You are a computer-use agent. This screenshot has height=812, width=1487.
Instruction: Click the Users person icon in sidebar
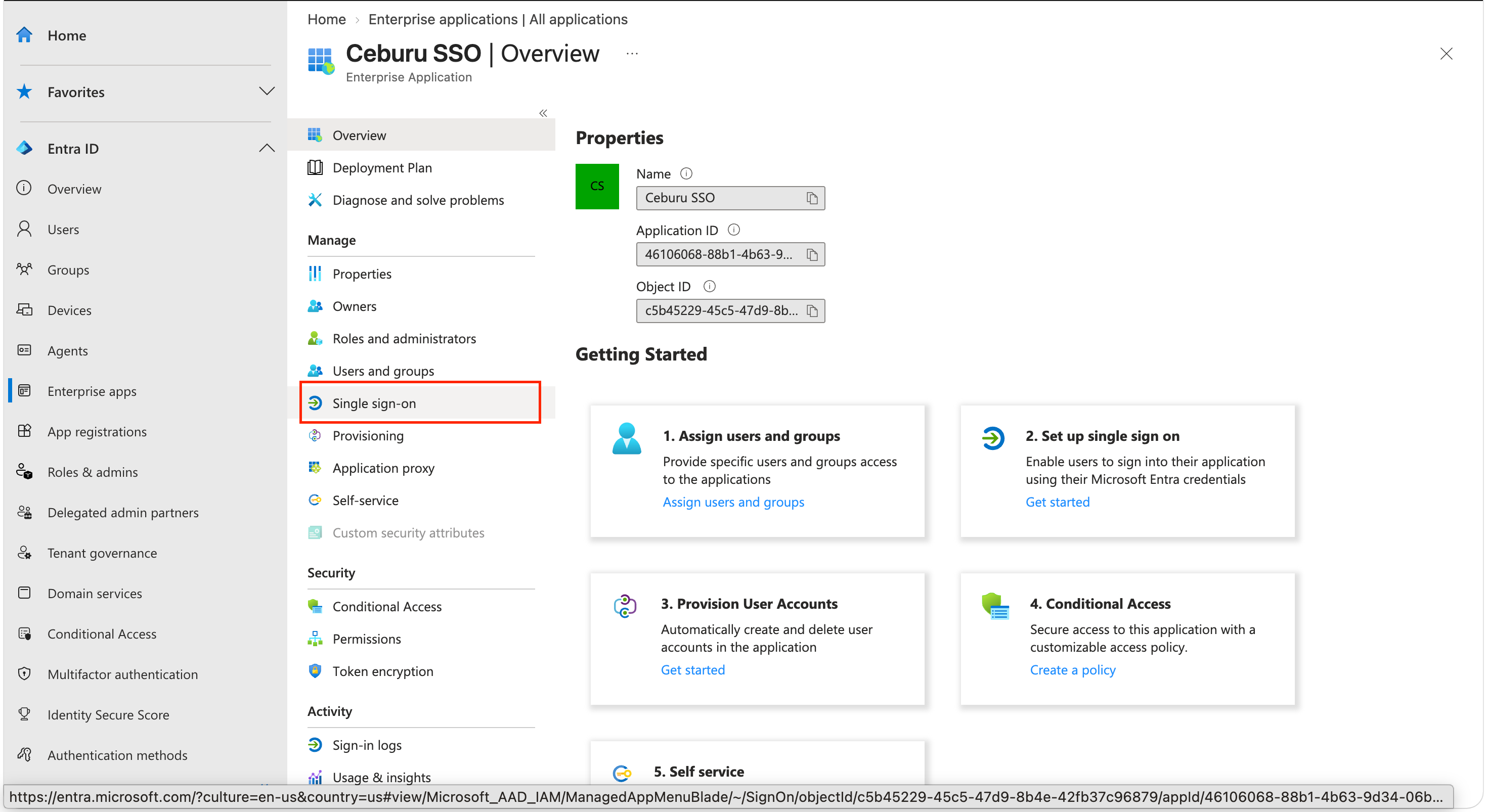click(x=24, y=229)
